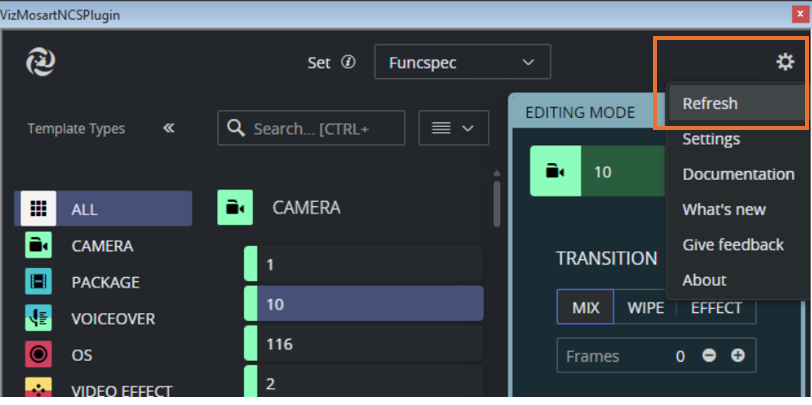Open the list view mode dropdown
The height and width of the screenshot is (405, 812).
[454, 128]
